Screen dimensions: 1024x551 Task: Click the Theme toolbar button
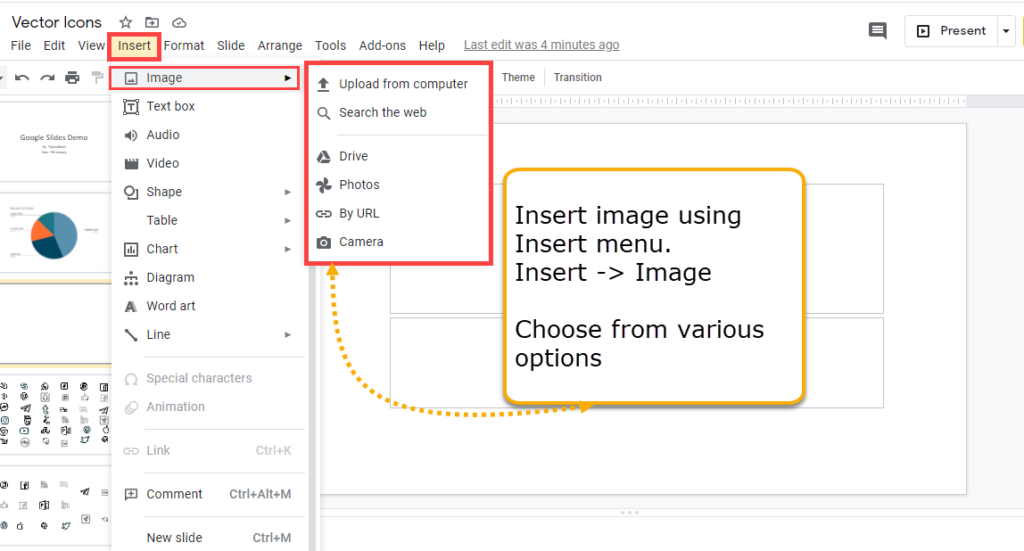tap(519, 78)
